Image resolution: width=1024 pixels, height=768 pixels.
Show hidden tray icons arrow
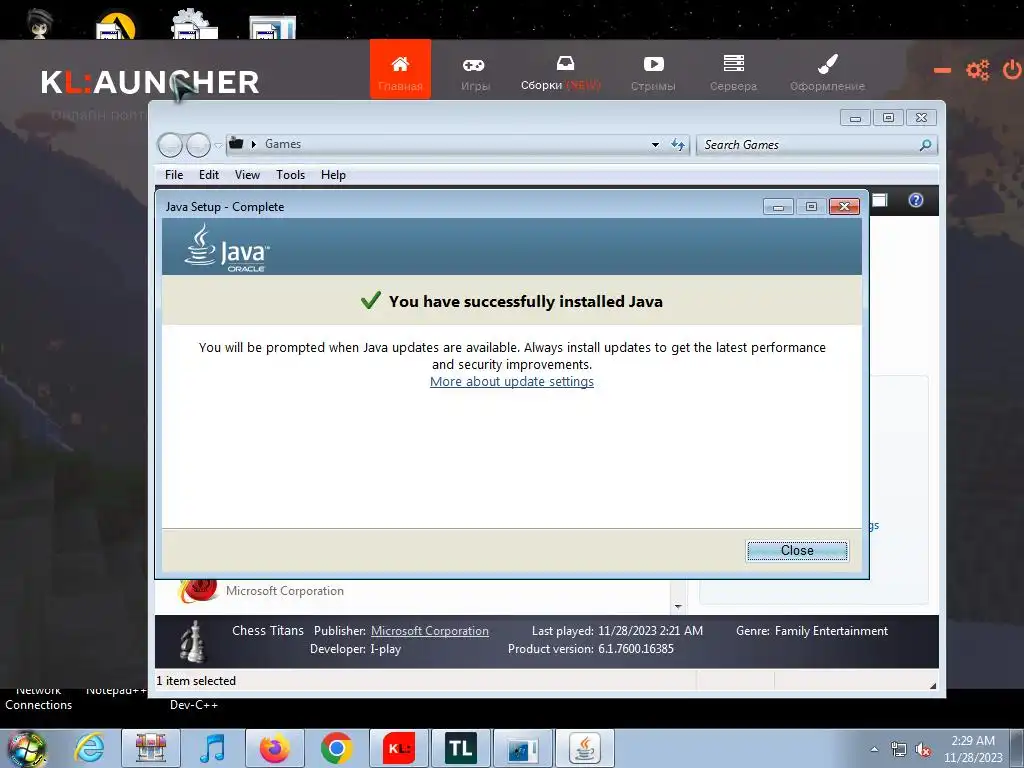click(x=874, y=749)
